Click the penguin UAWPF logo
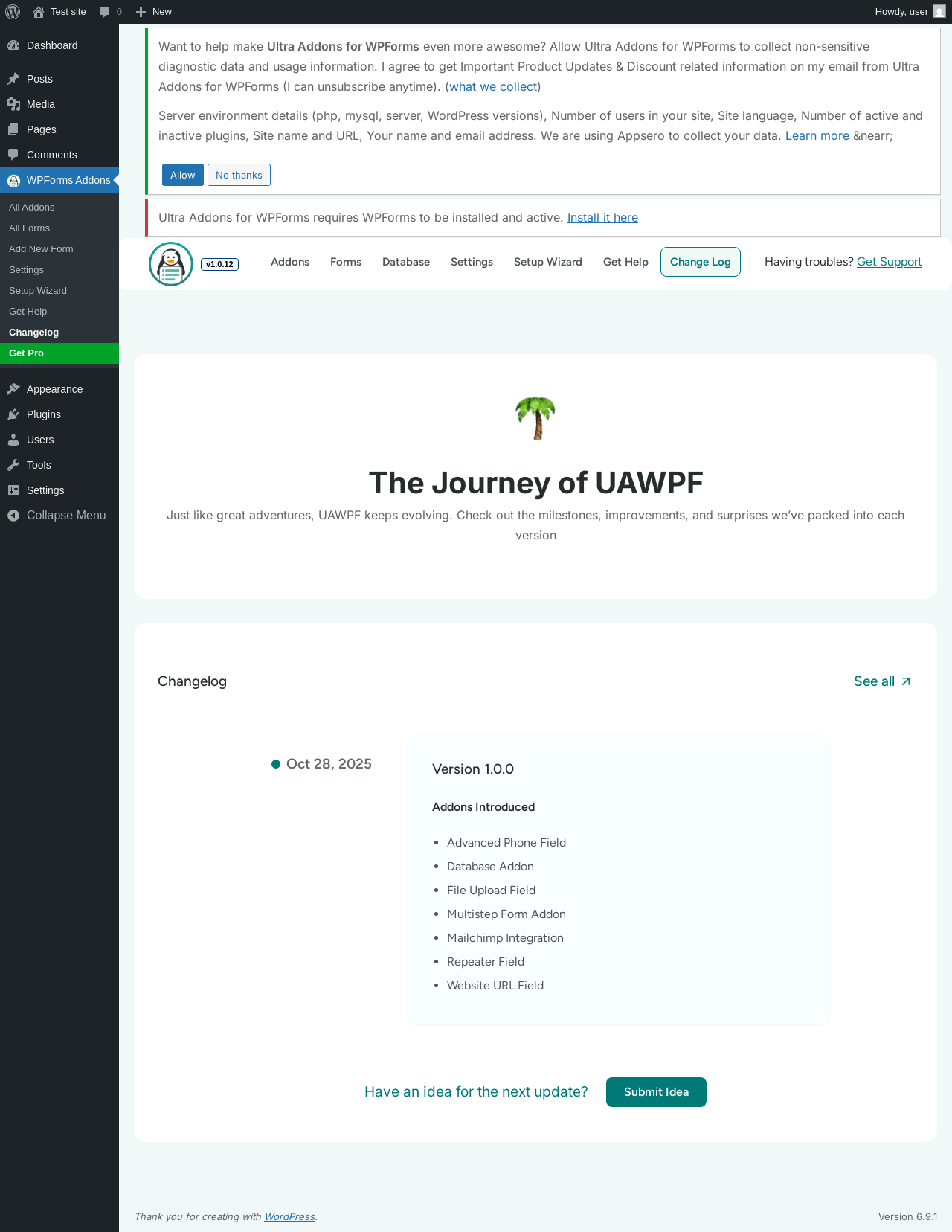This screenshot has width=952, height=1232. point(171,263)
